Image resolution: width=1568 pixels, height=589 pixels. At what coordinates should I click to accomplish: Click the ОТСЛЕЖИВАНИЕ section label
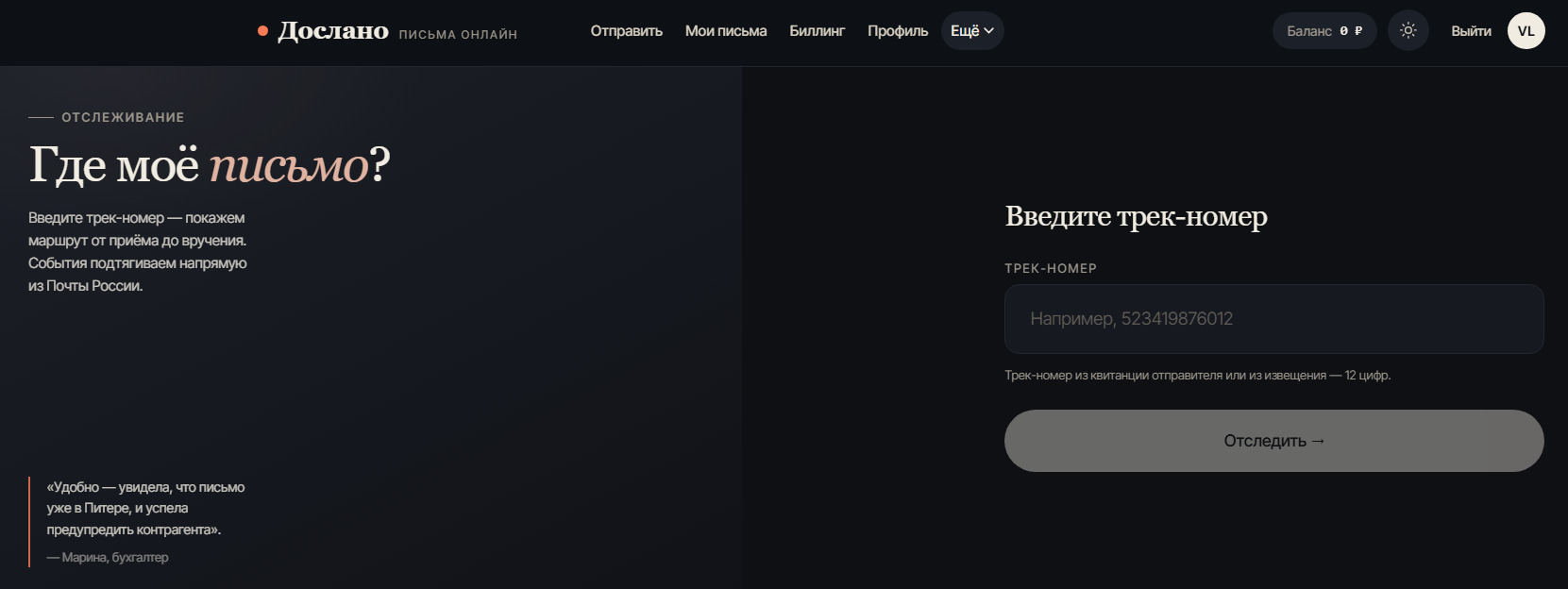pos(123,117)
